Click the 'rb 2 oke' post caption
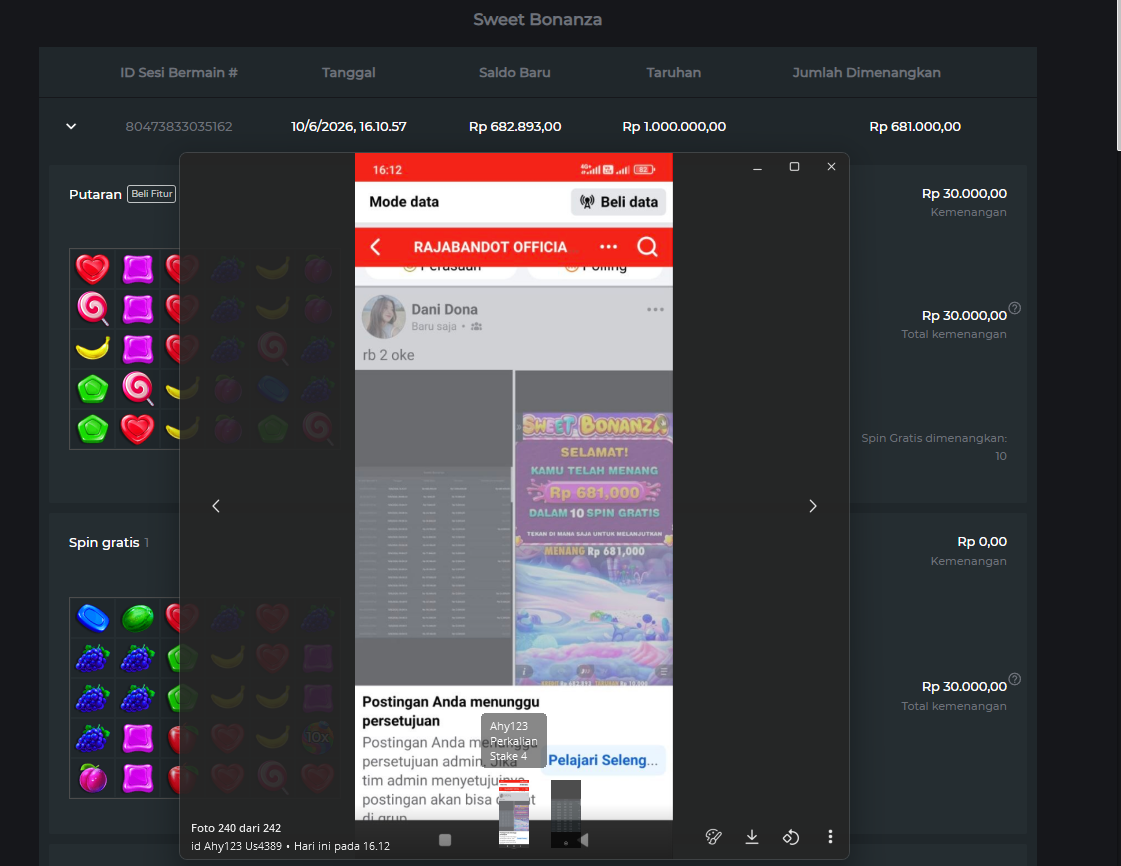This screenshot has height=866, width=1121. click(388, 355)
